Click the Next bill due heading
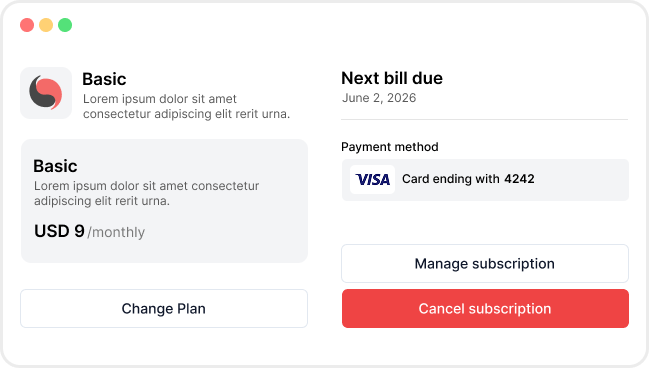Image resolution: width=649 pixels, height=368 pixels. tap(392, 78)
